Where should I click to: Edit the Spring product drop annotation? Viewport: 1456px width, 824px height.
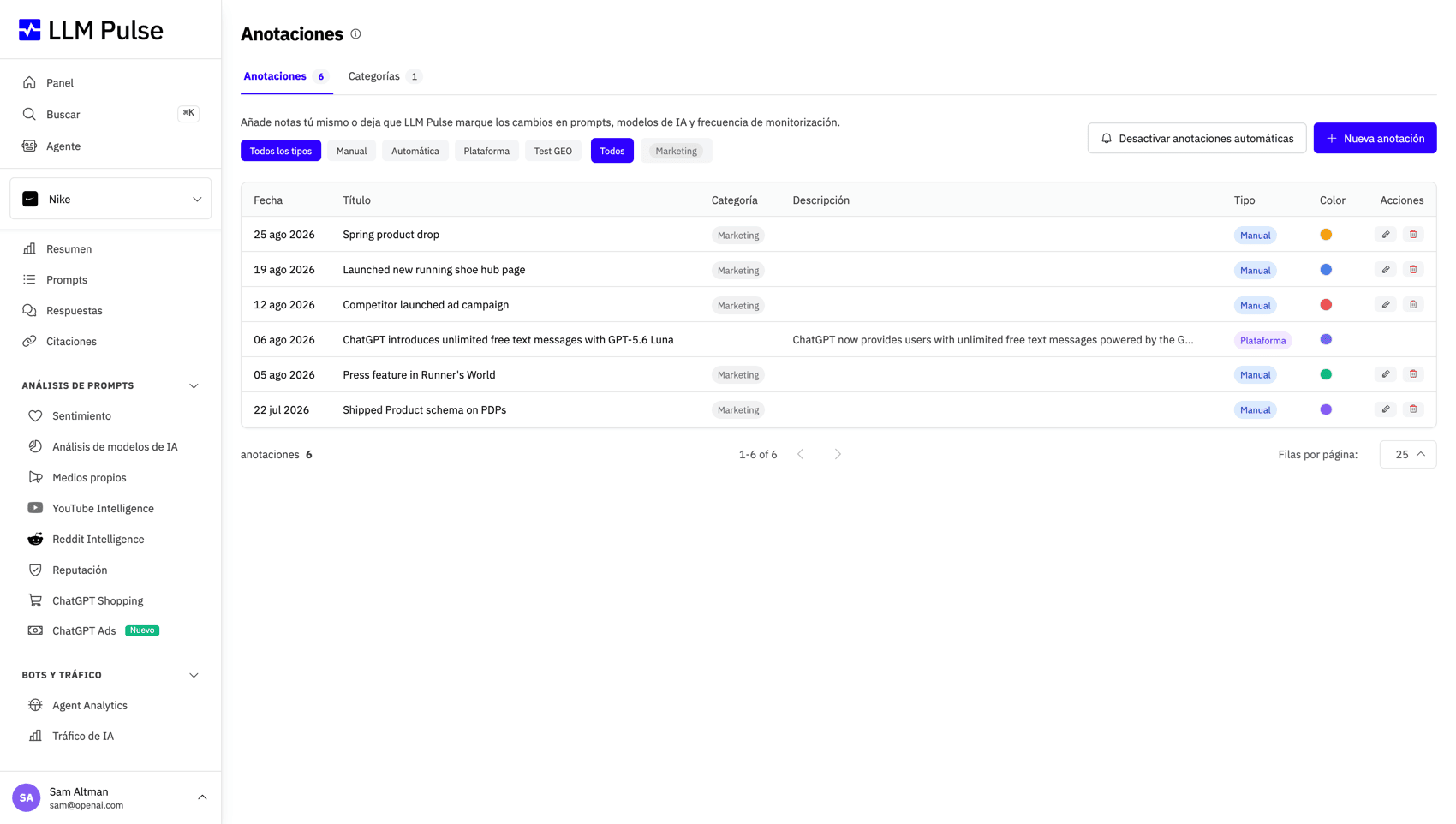[1386, 235]
